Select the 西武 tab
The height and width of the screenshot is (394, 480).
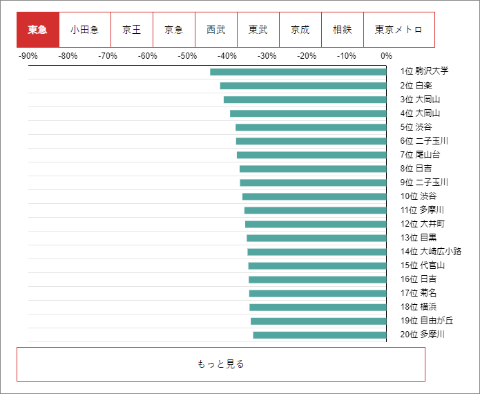(x=216, y=30)
